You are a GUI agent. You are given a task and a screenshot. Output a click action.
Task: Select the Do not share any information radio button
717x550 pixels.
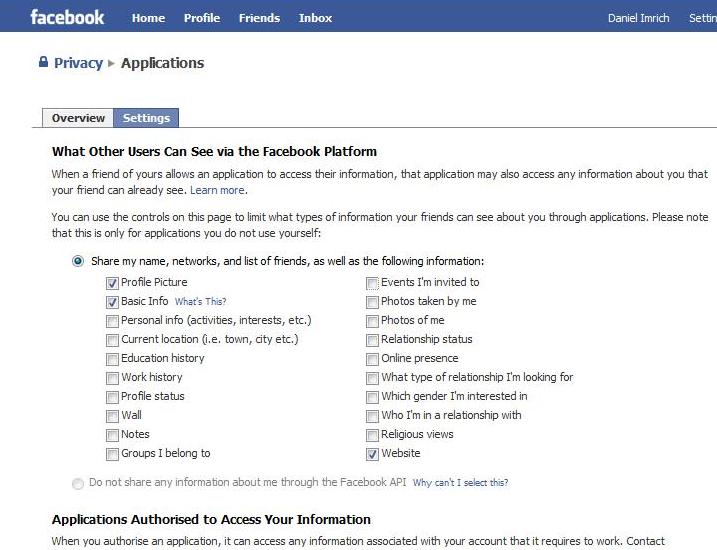click(x=78, y=483)
